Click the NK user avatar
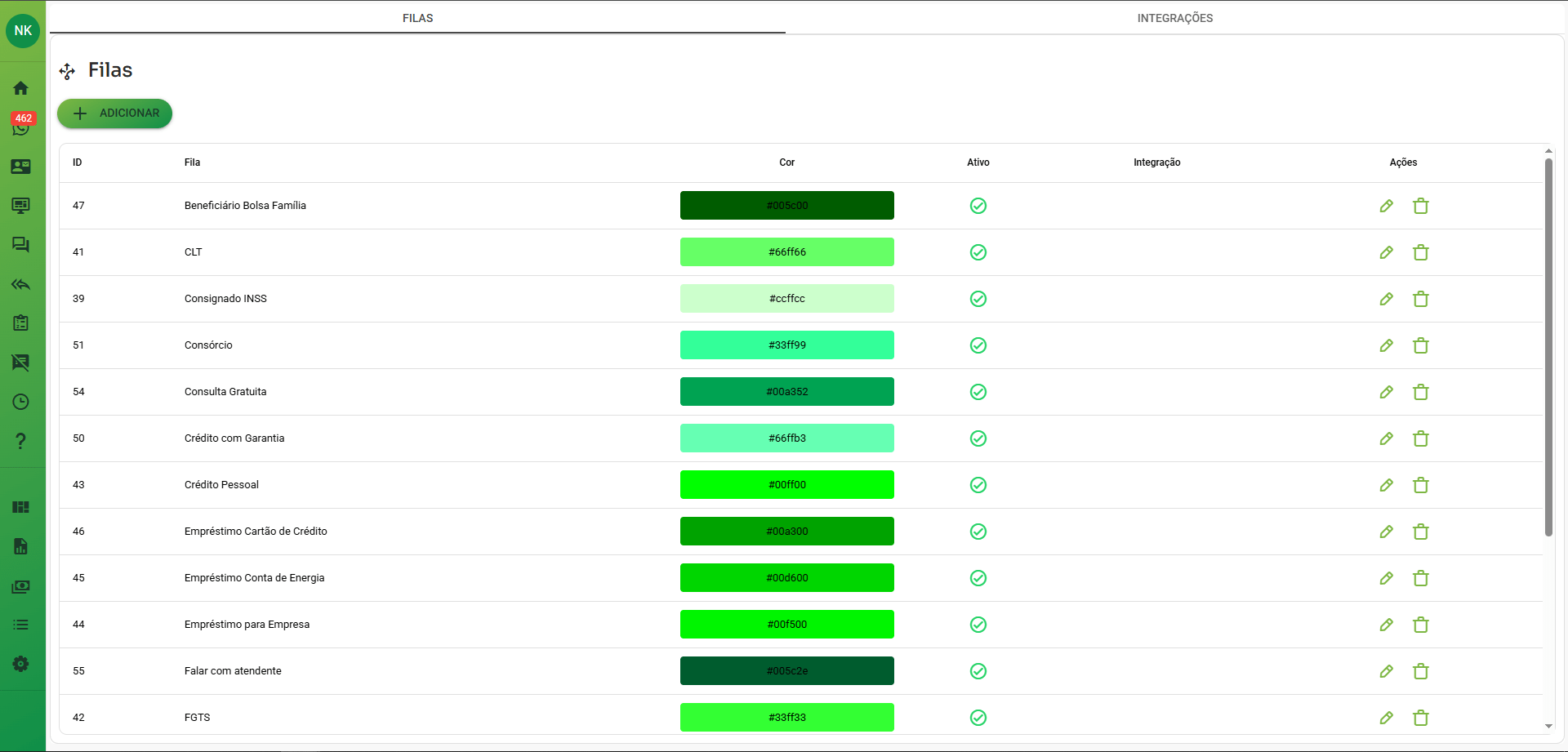 pos(23,31)
